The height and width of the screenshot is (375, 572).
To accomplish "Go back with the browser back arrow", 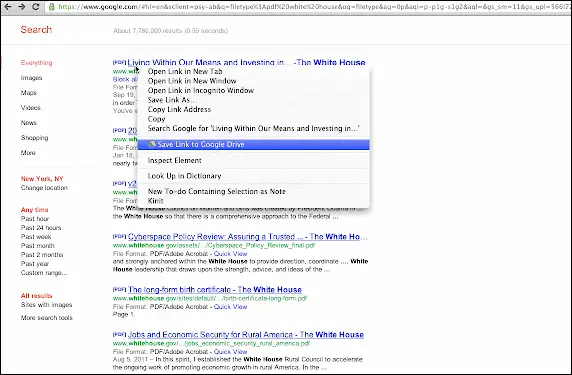I will pyautogui.click(x=7, y=7).
